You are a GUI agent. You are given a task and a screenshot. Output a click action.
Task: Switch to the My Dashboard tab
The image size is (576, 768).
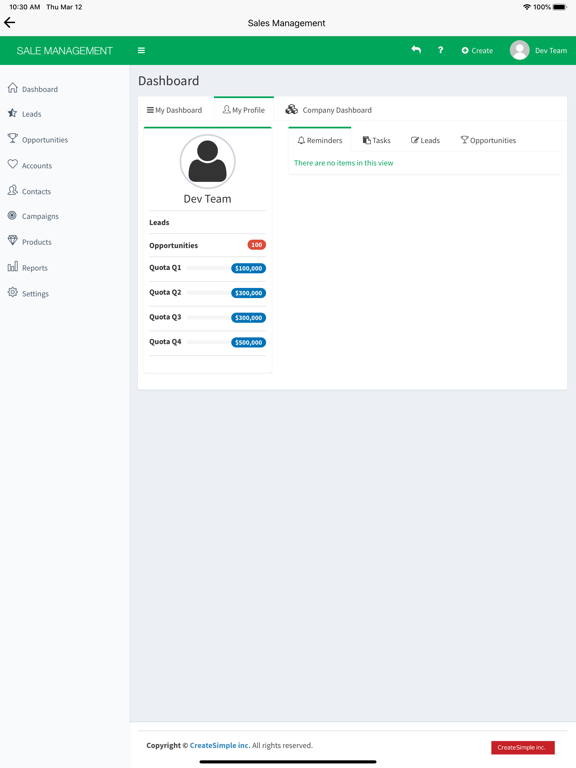[174, 110]
